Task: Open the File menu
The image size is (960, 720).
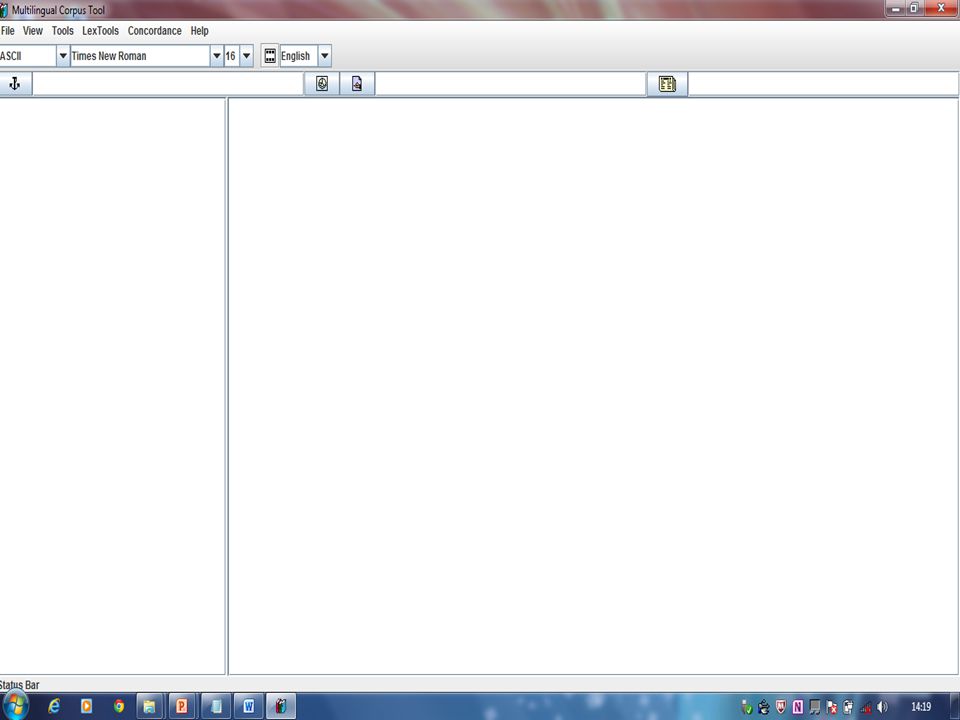Action: (7, 31)
